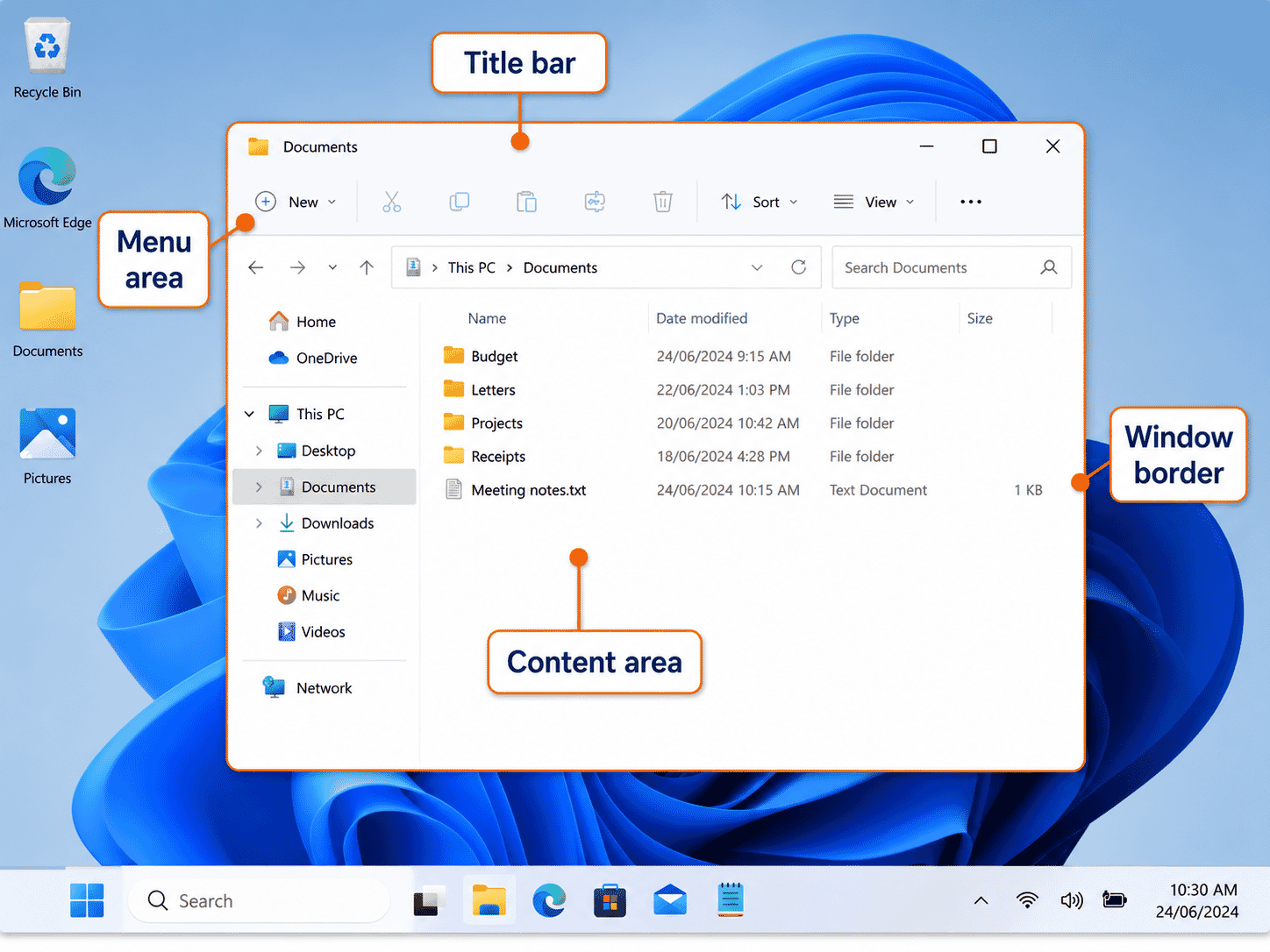Select Documents folder on the desktop
1270x952 pixels.
point(47,319)
